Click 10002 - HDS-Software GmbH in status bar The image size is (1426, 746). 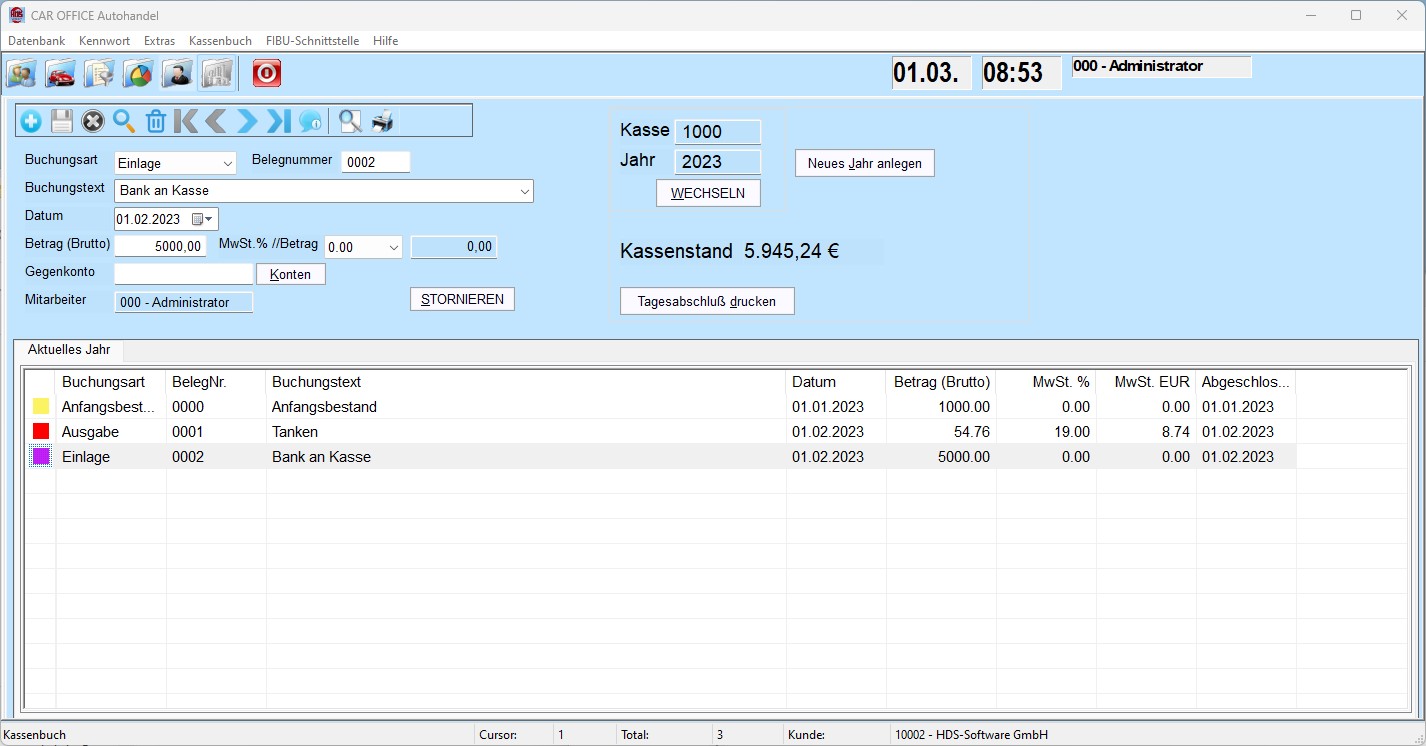click(x=972, y=735)
